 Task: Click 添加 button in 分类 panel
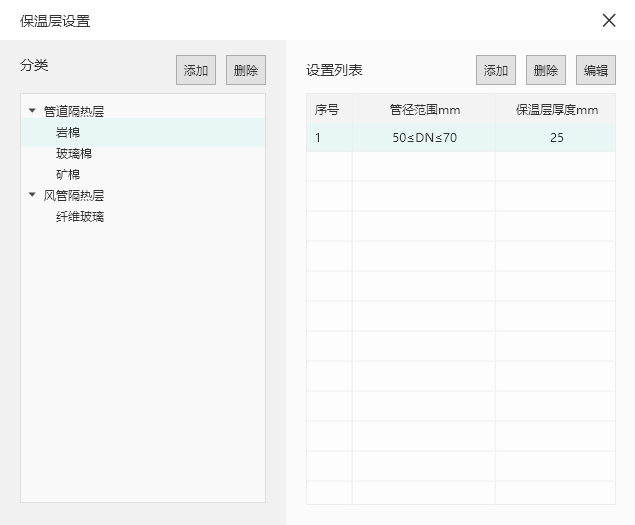(196, 70)
